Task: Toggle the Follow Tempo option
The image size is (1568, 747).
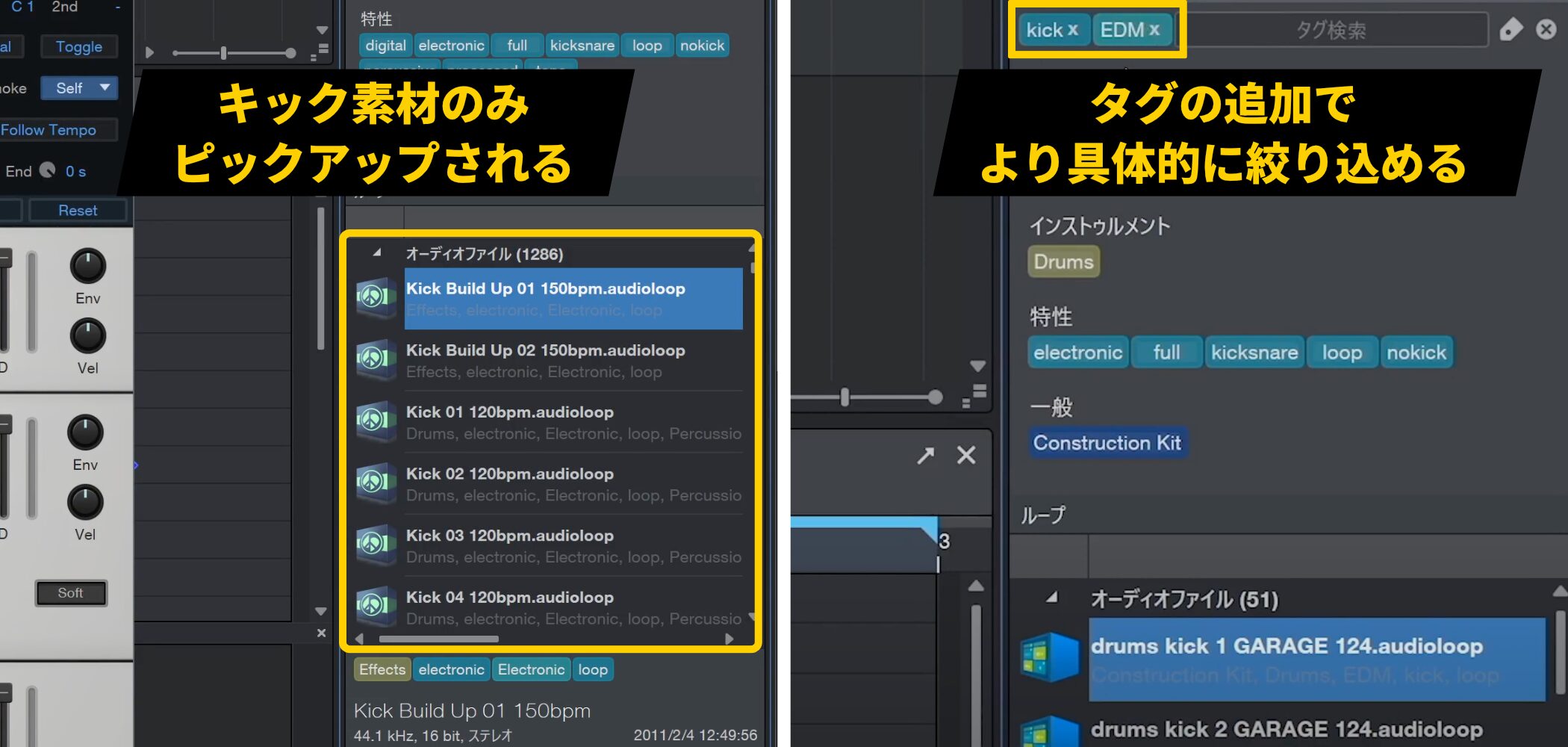Action: point(49,130)
